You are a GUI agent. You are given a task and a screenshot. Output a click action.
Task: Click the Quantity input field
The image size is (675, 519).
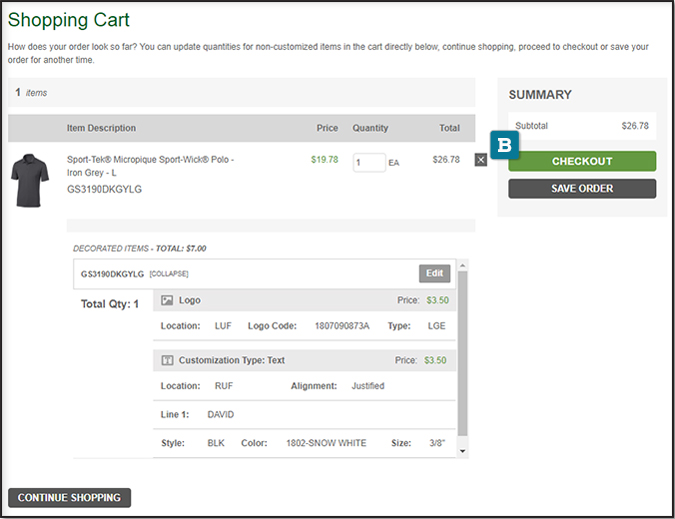[368, 162]
